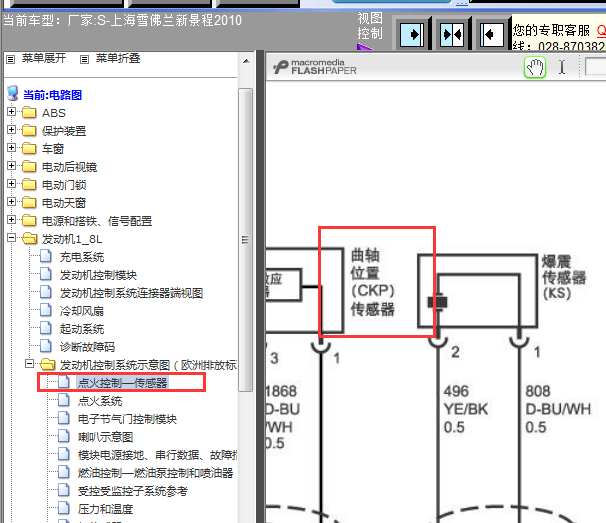Click the 当前:电路图 root heading
The image size is (606, 523).
pos(53,95)
